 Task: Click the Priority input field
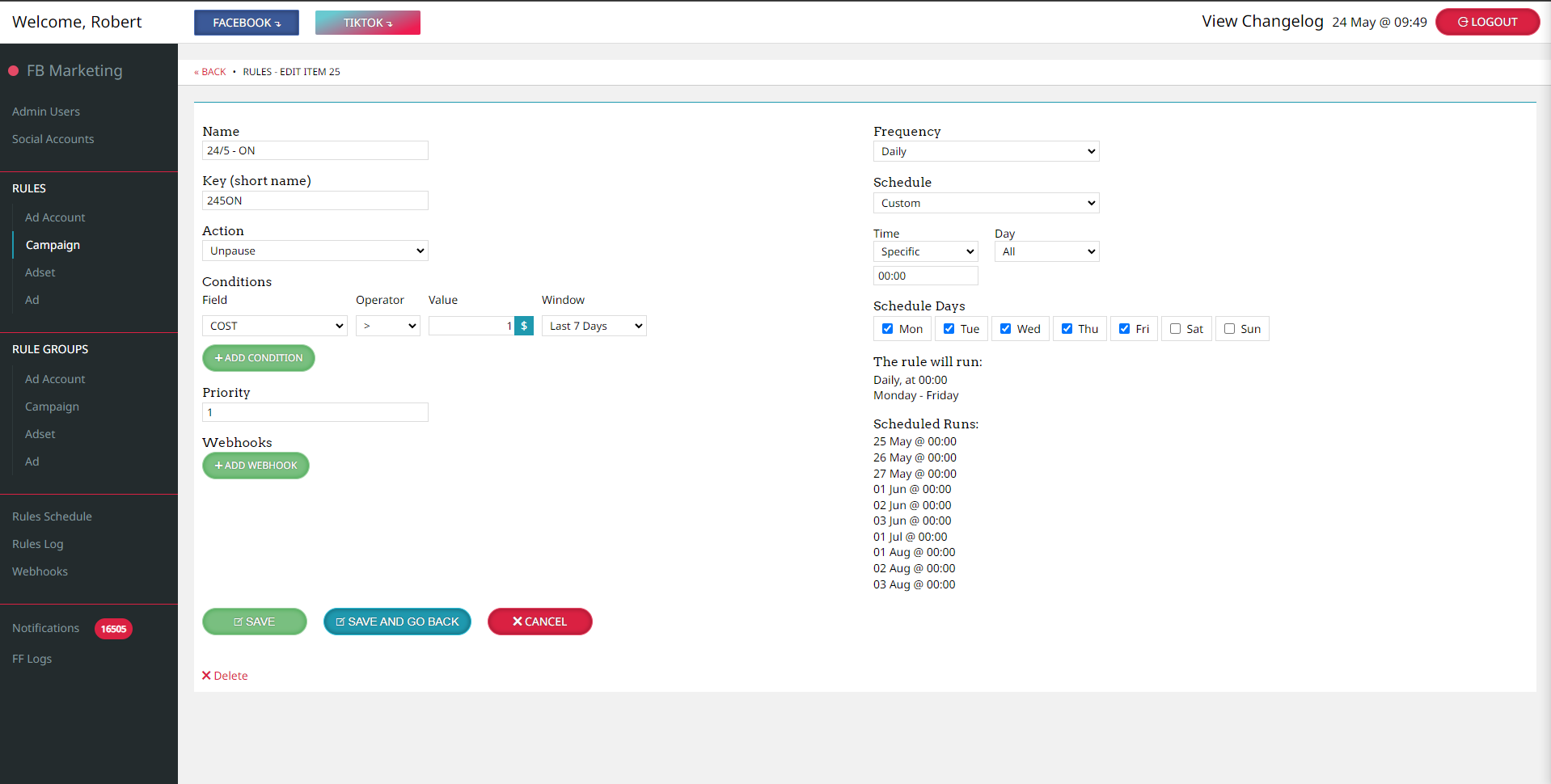coord(315,412)
